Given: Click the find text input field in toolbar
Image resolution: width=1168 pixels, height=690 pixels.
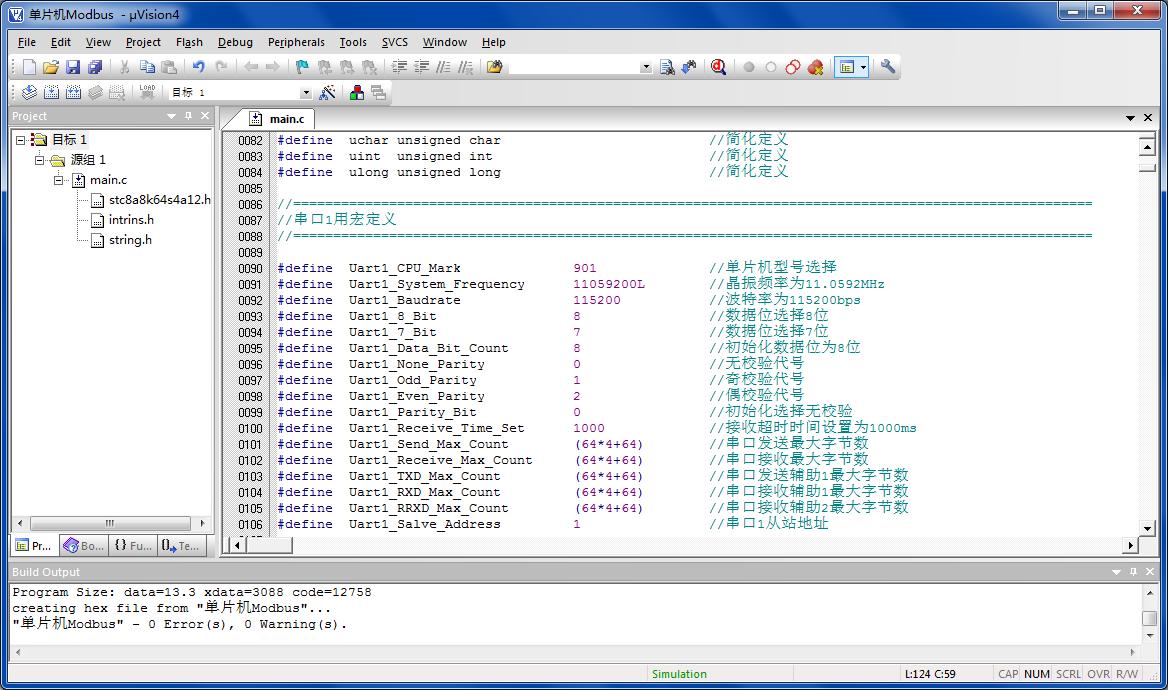Looking at the screenshot, I should click(x=574, y=67).
